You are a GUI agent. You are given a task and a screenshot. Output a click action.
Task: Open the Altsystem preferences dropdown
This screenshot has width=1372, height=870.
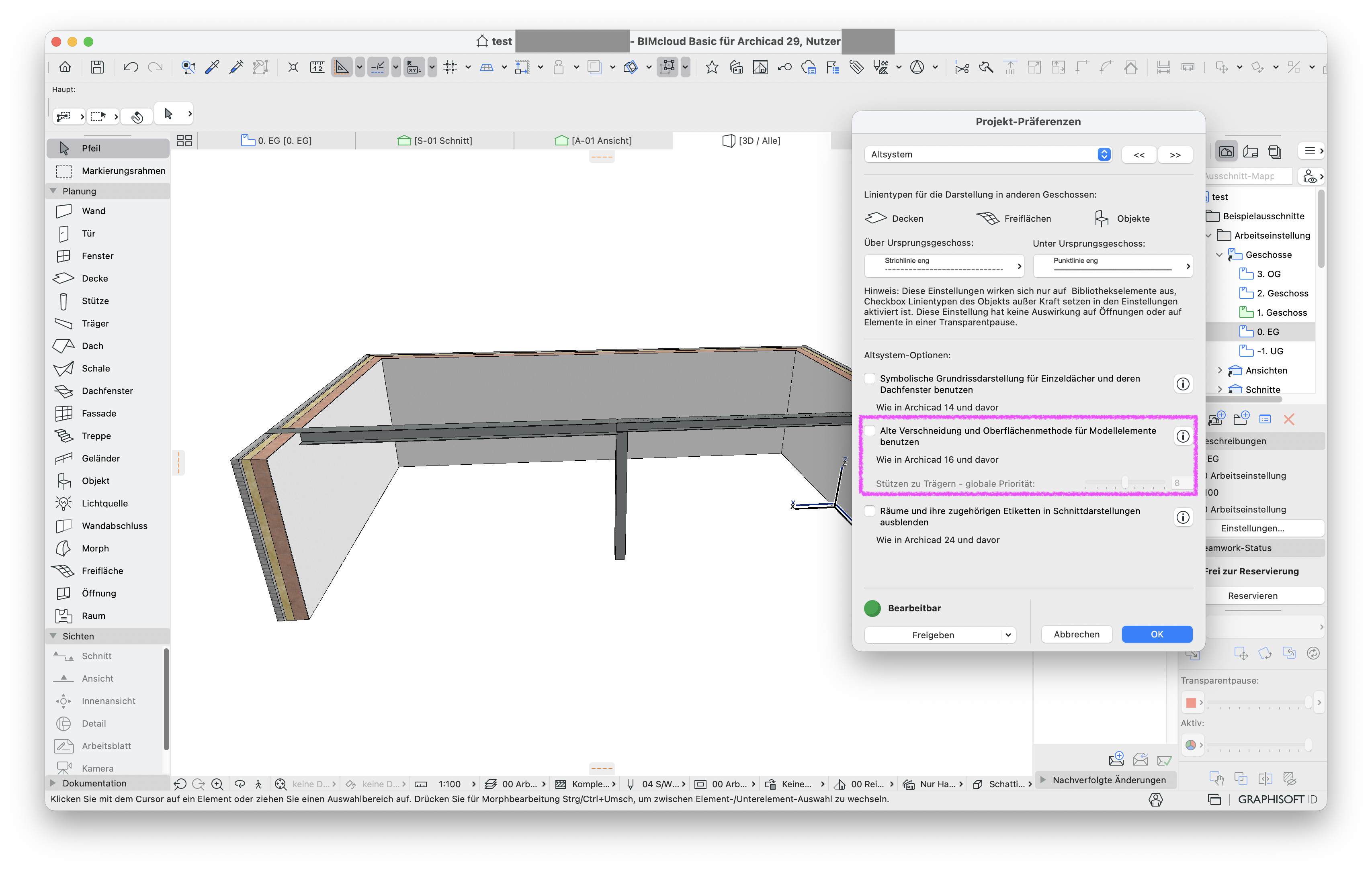[988, 154]
